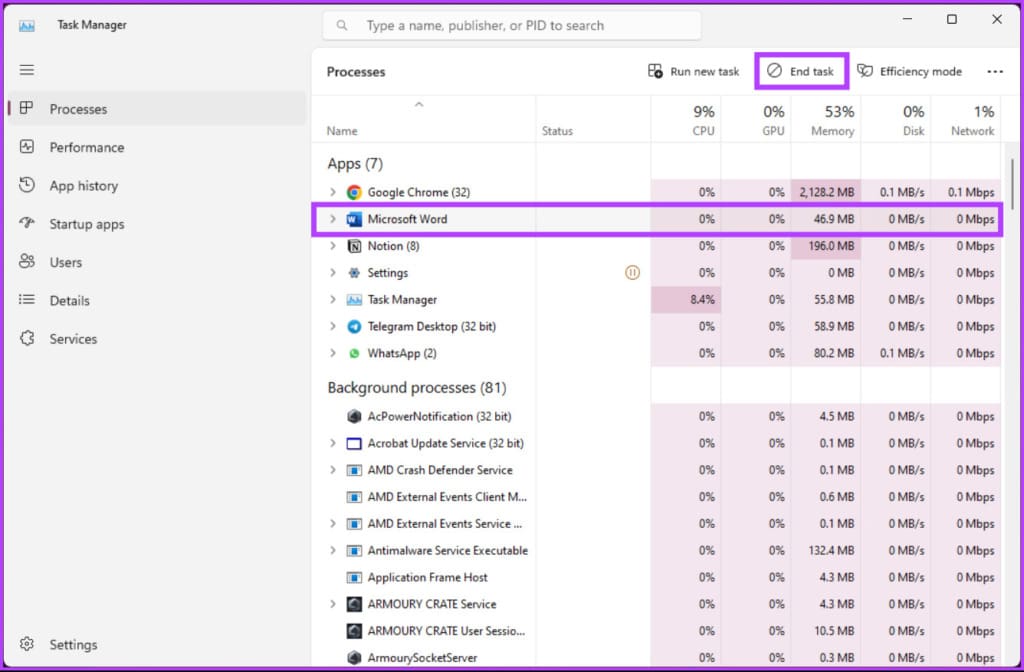
Task: Click the search input field
Action: (512, 25)
